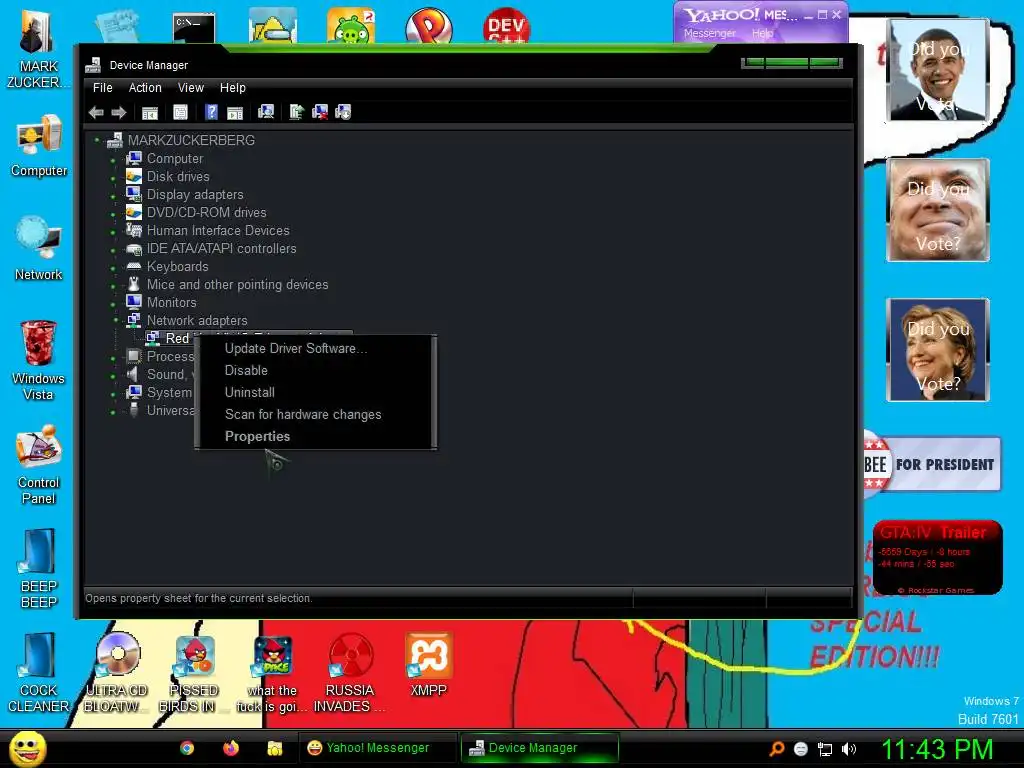The height and width of the screenshot is (768, 1024).
Task: Toggle the Show/Hide Action Pane toolbar icon
Action: (235, 112)
